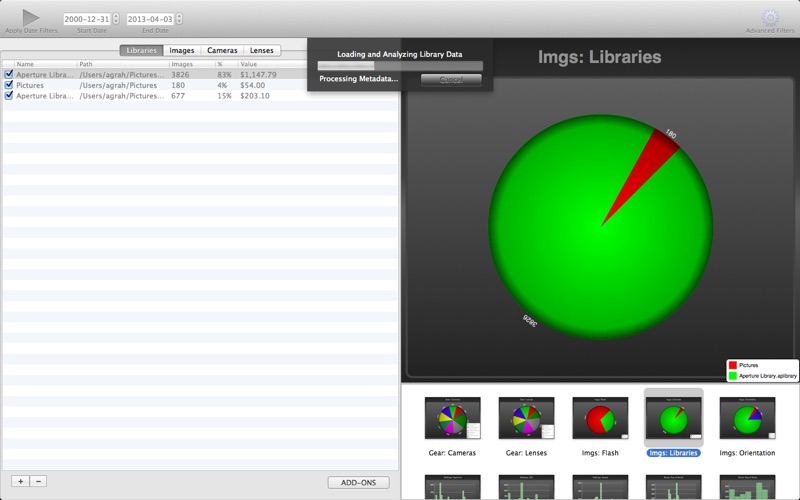Viewport: 800px width, 500px height.
Task: Select the $54.00 value cell
Action: 253,85
